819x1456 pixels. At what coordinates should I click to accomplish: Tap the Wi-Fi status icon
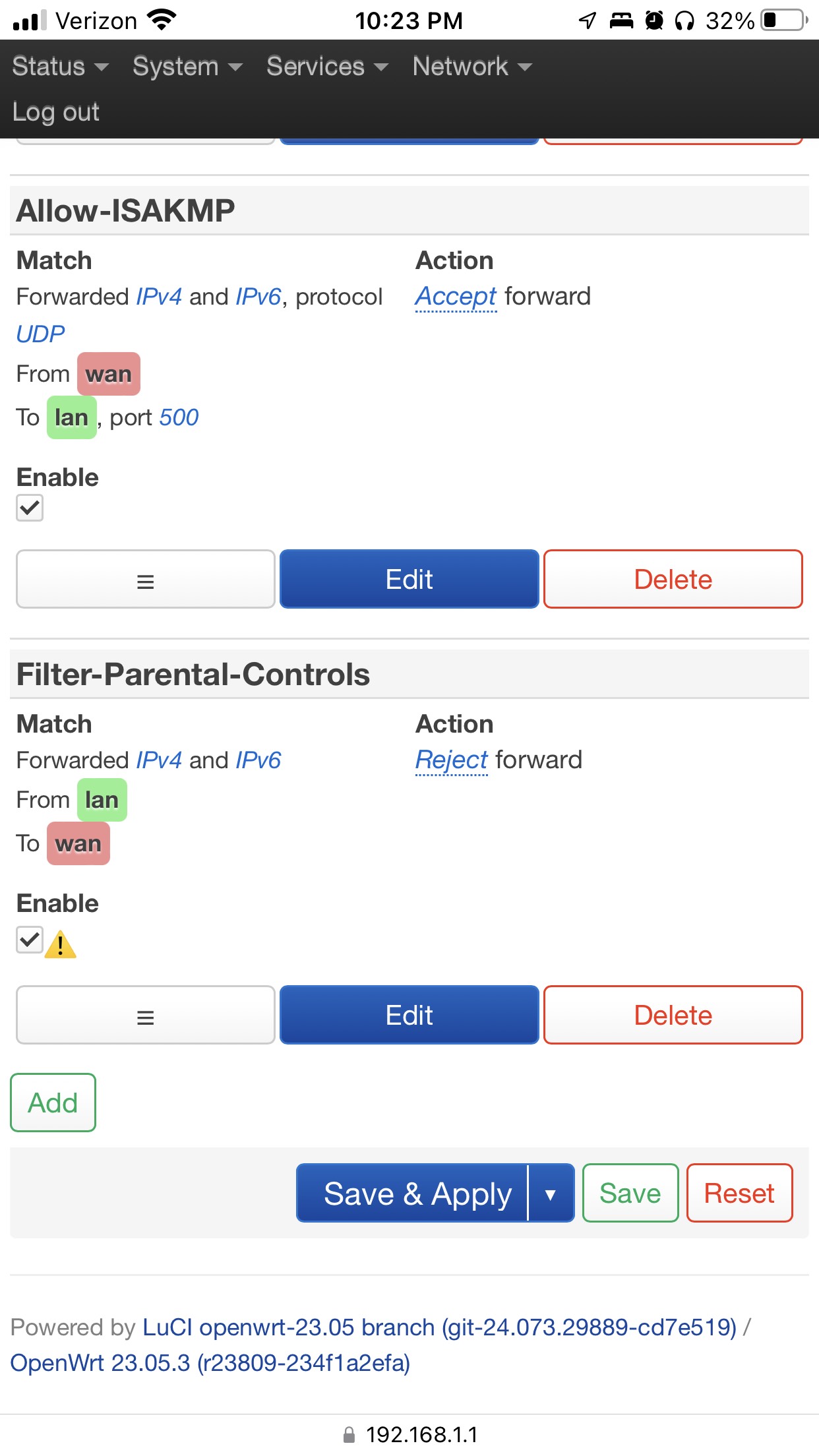point(162,20)
